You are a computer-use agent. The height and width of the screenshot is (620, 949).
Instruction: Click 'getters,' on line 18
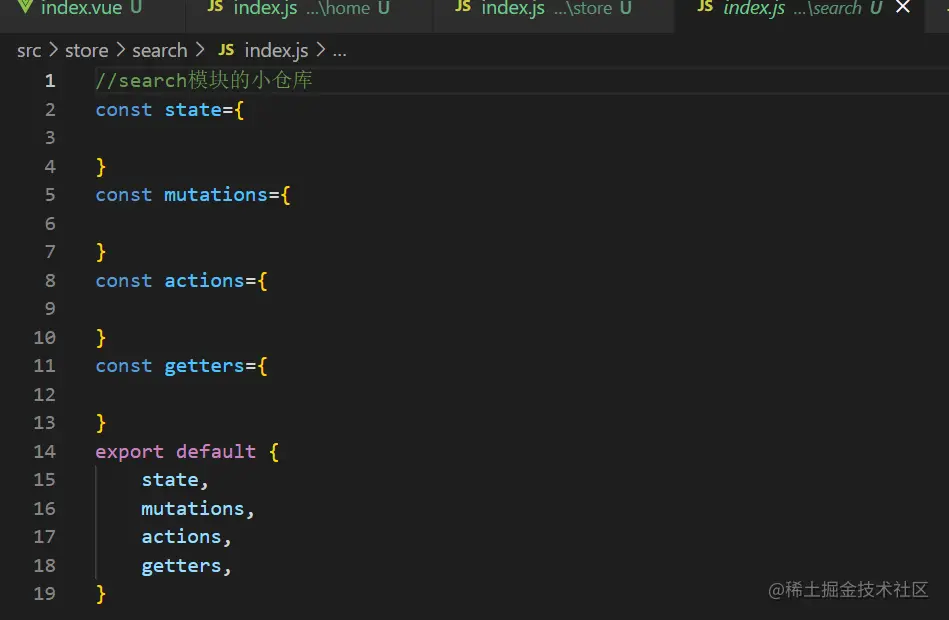(x=186, y=566)
